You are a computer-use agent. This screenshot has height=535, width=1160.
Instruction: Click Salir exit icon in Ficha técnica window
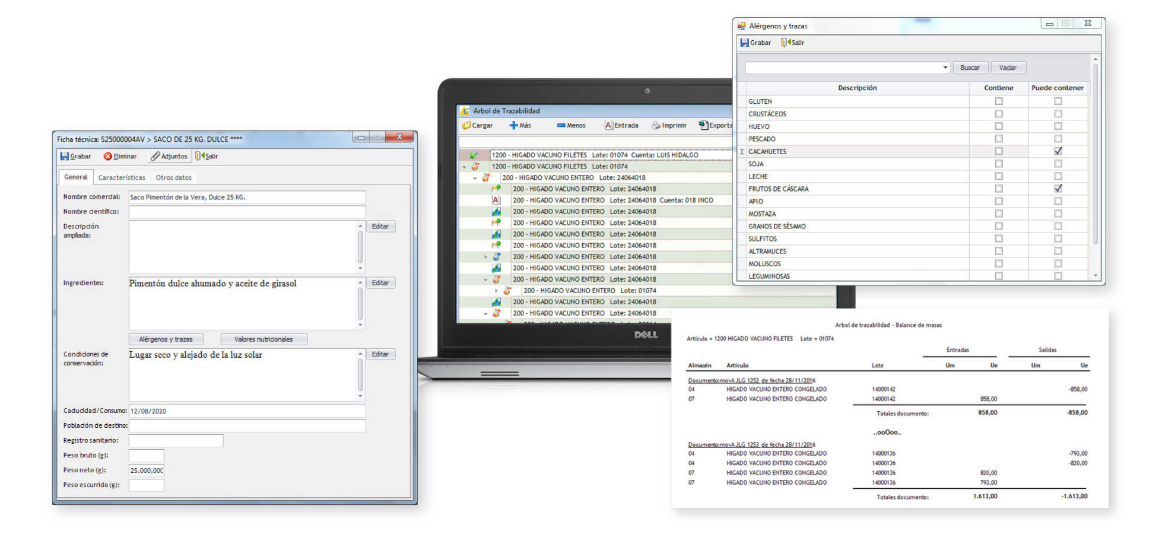tap(199, 156)
